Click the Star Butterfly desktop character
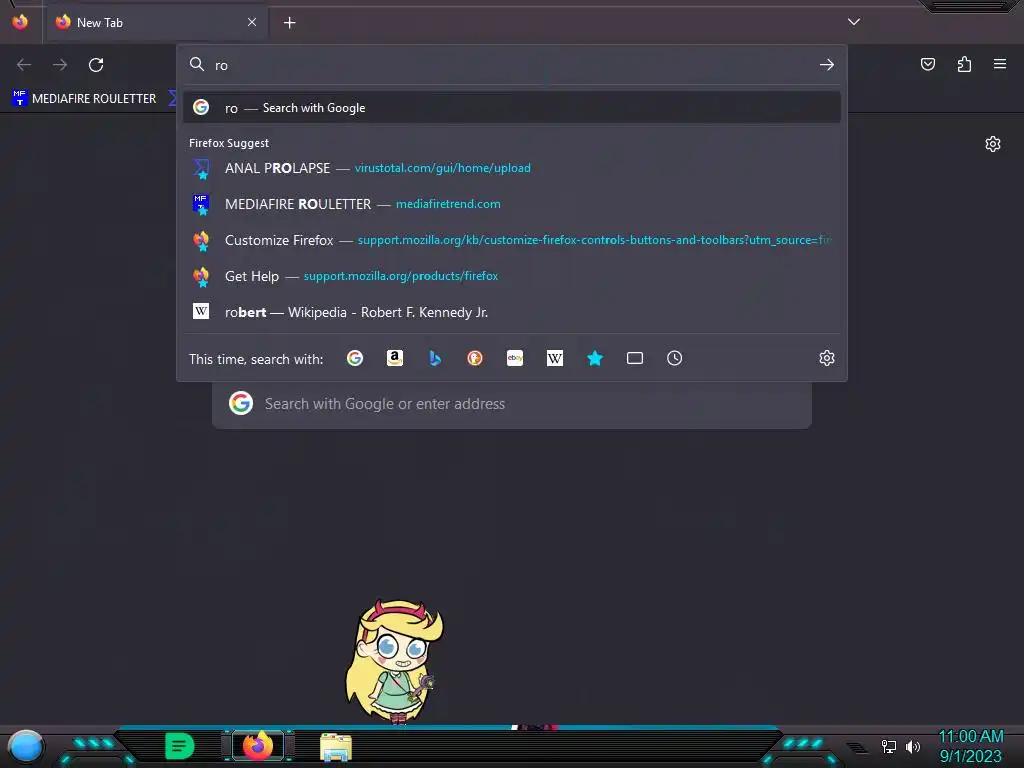Viewport: 1024px width, 768px height. [394, 662]
